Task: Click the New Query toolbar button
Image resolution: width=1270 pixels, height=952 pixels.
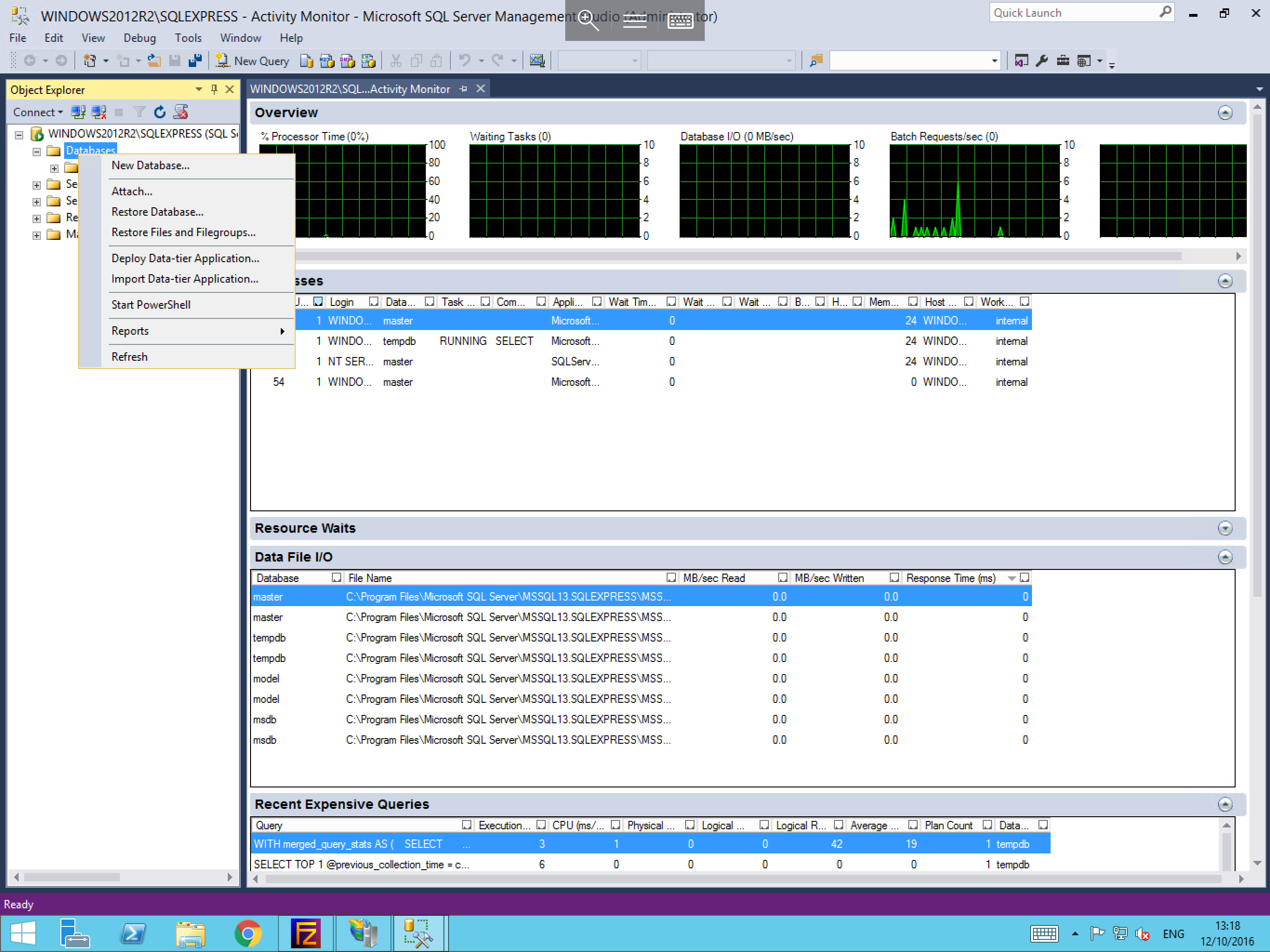Action: point(252,61)
